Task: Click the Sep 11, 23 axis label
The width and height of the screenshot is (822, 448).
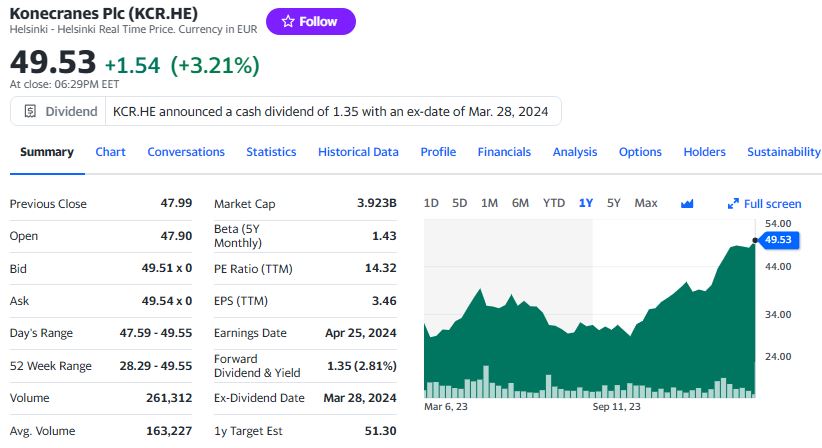Action: (616, 407)
